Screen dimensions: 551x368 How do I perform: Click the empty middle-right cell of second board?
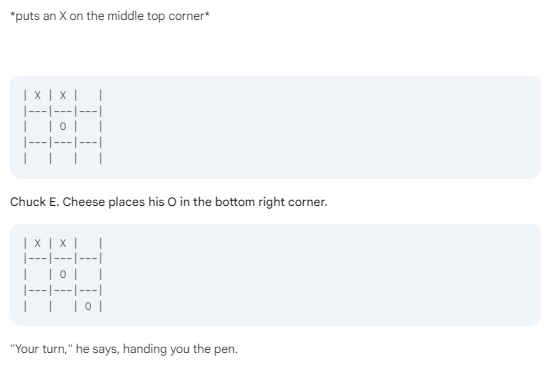(88, 274)
